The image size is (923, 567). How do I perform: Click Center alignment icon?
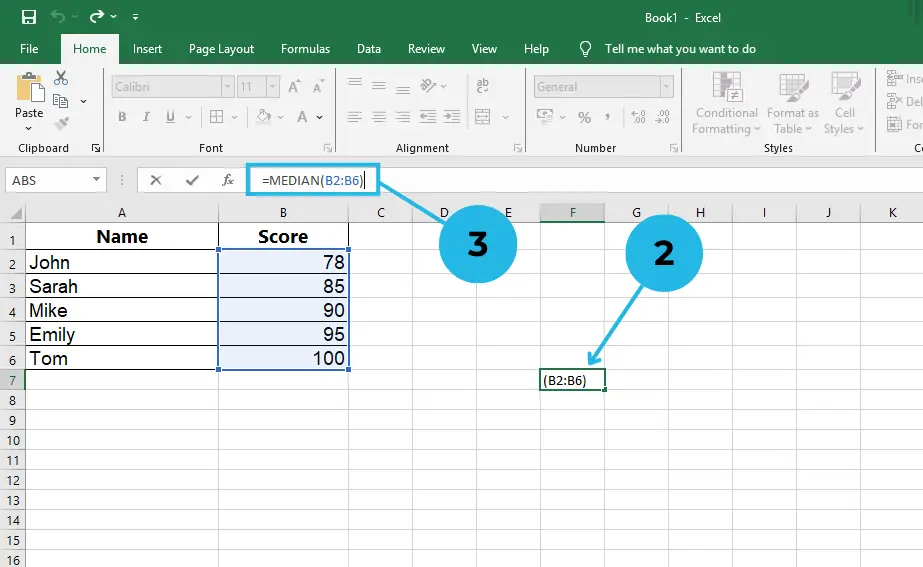point(379,117)
